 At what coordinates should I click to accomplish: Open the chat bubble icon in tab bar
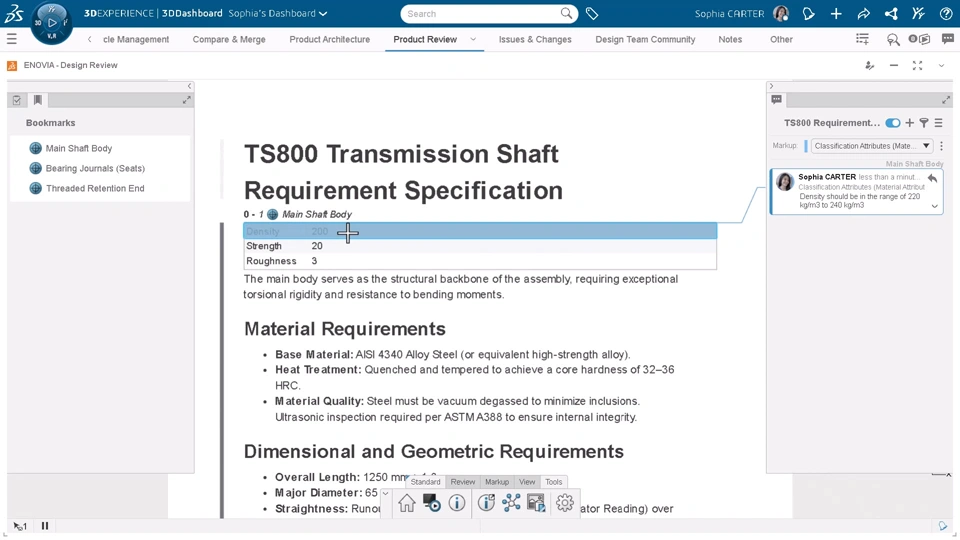point(948,39)
